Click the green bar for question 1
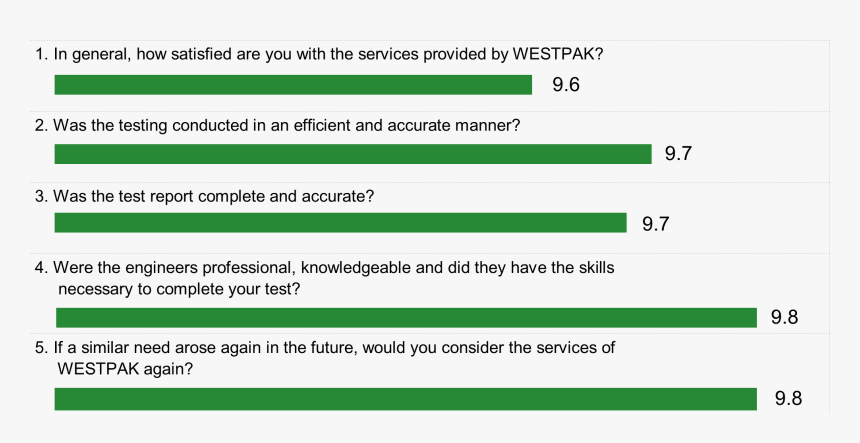 point(293,85)
